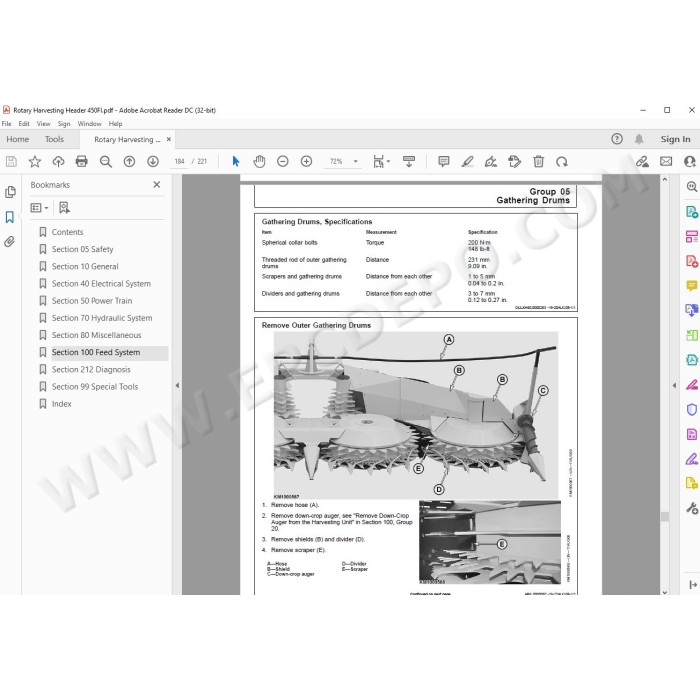Close the Rotary Harvesting document tab
The image size is (700, 700).
(169, 139)
